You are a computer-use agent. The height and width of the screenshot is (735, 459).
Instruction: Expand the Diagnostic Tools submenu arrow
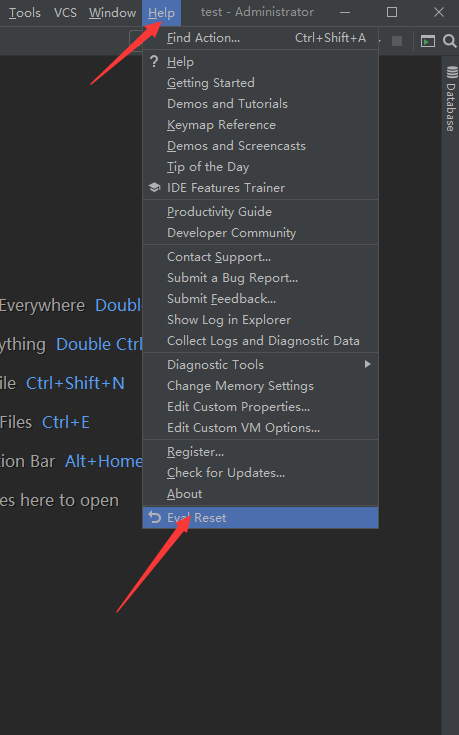point(368,364)
